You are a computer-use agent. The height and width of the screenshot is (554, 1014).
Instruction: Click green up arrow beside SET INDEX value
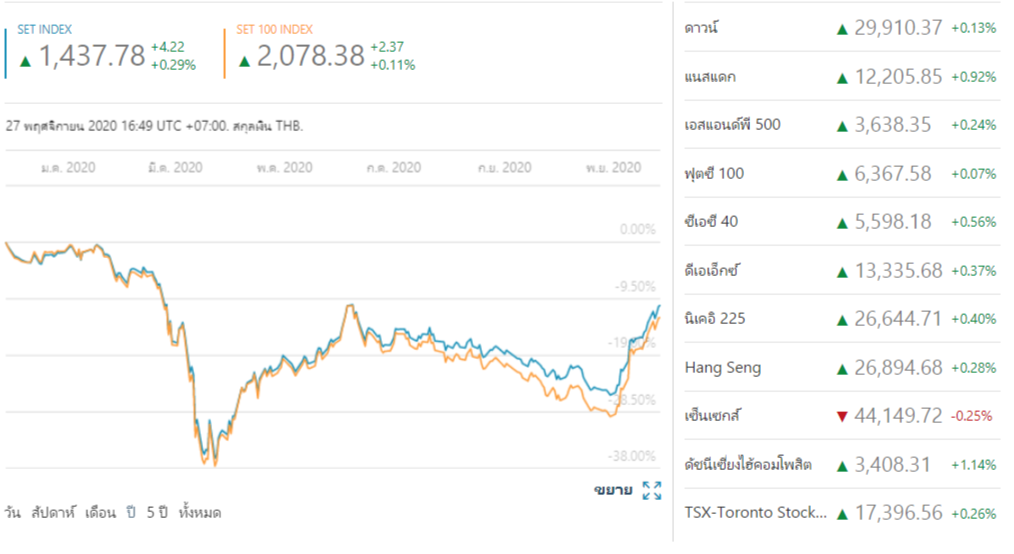click(26, 61)
